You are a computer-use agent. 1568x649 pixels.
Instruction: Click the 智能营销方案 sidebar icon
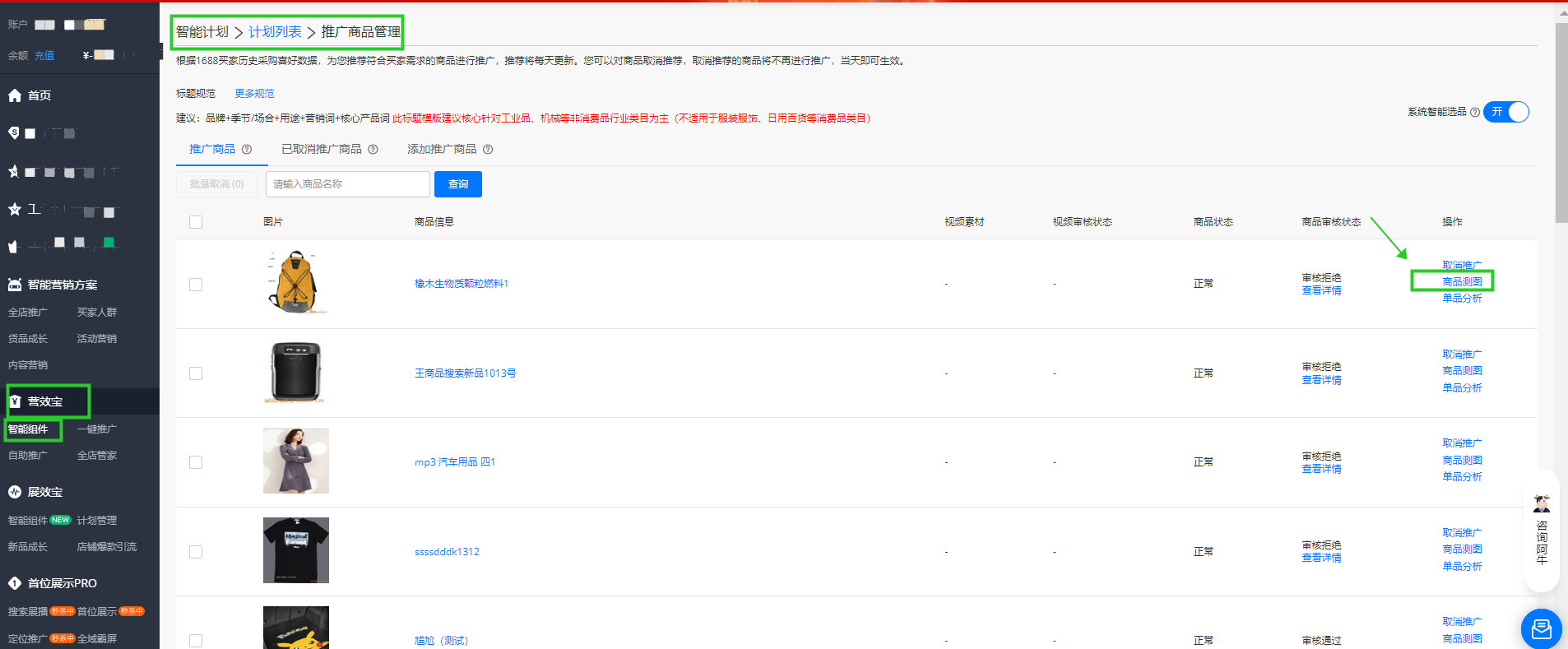(15, 285)
